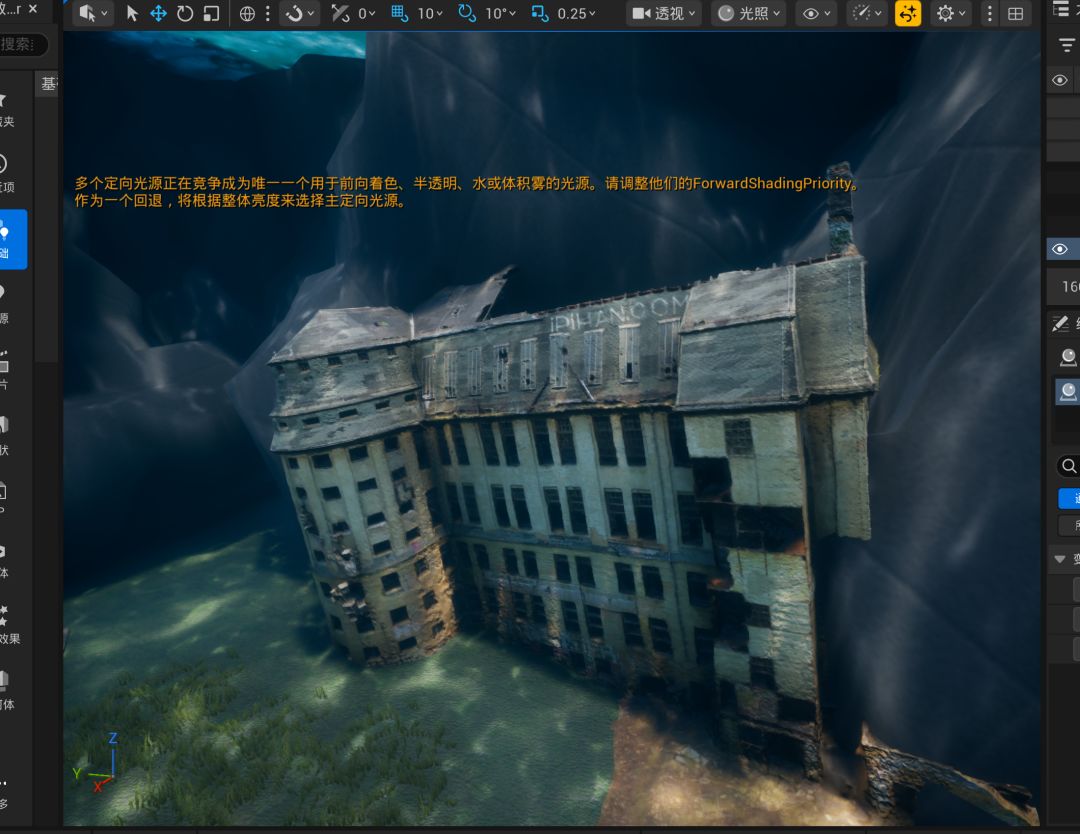
Task: Activate the Select objects arrow tool
Action: [x=132, y=13]
